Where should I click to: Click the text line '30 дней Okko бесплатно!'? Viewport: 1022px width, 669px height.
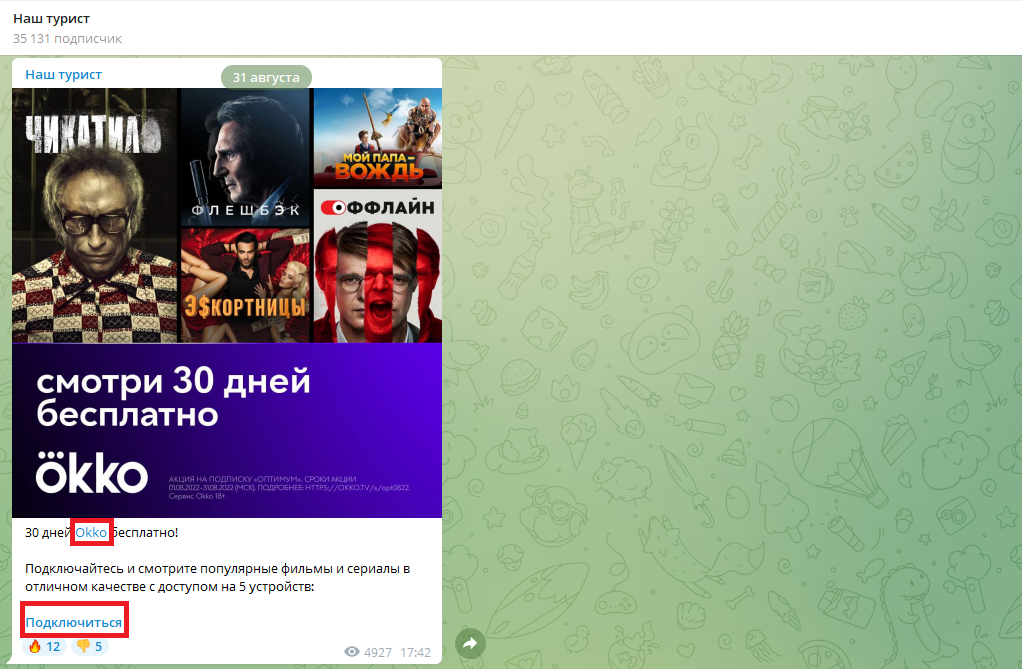102,533
